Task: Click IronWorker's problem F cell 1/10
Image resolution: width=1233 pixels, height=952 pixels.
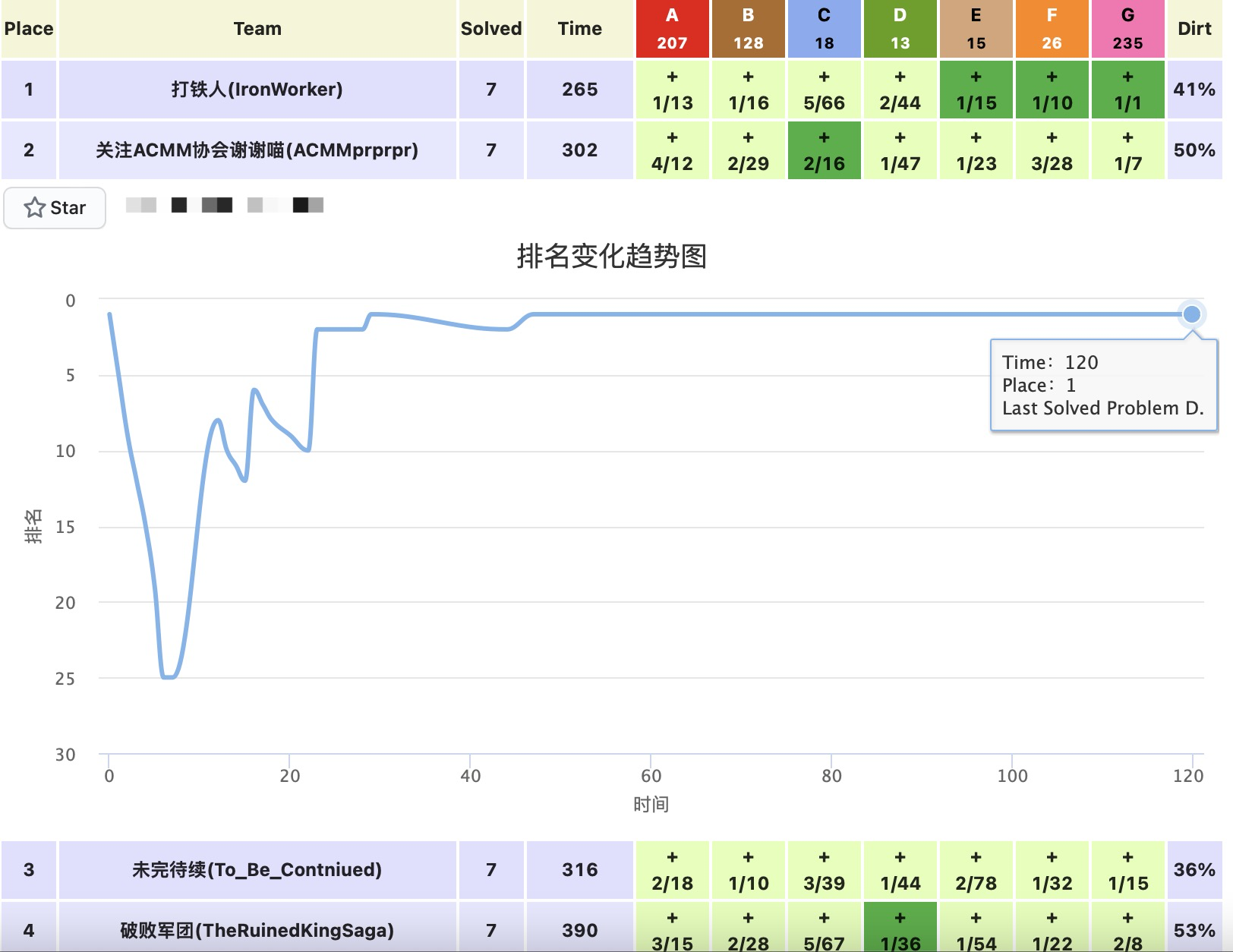Action: pos(1052,90)
